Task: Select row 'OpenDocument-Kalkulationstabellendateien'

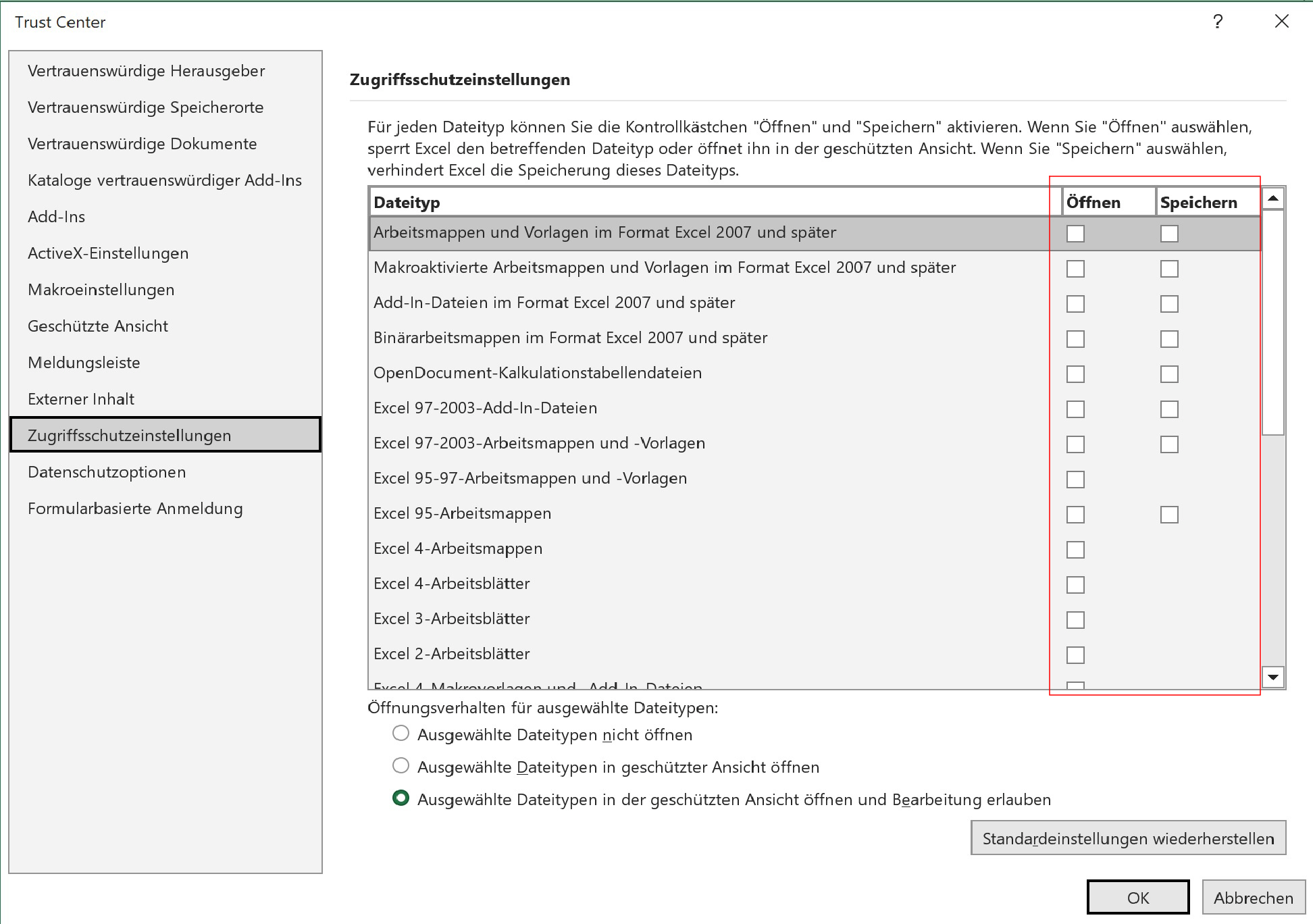Action: tap(815, 374)
